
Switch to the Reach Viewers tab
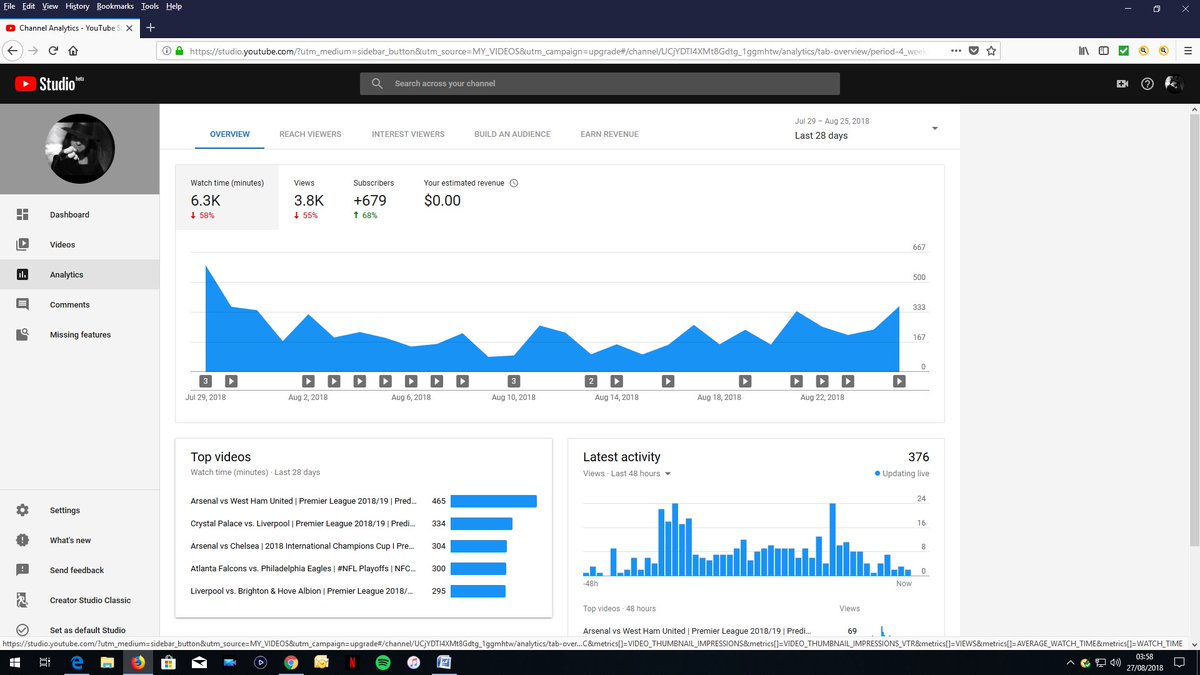click(310, 134)
